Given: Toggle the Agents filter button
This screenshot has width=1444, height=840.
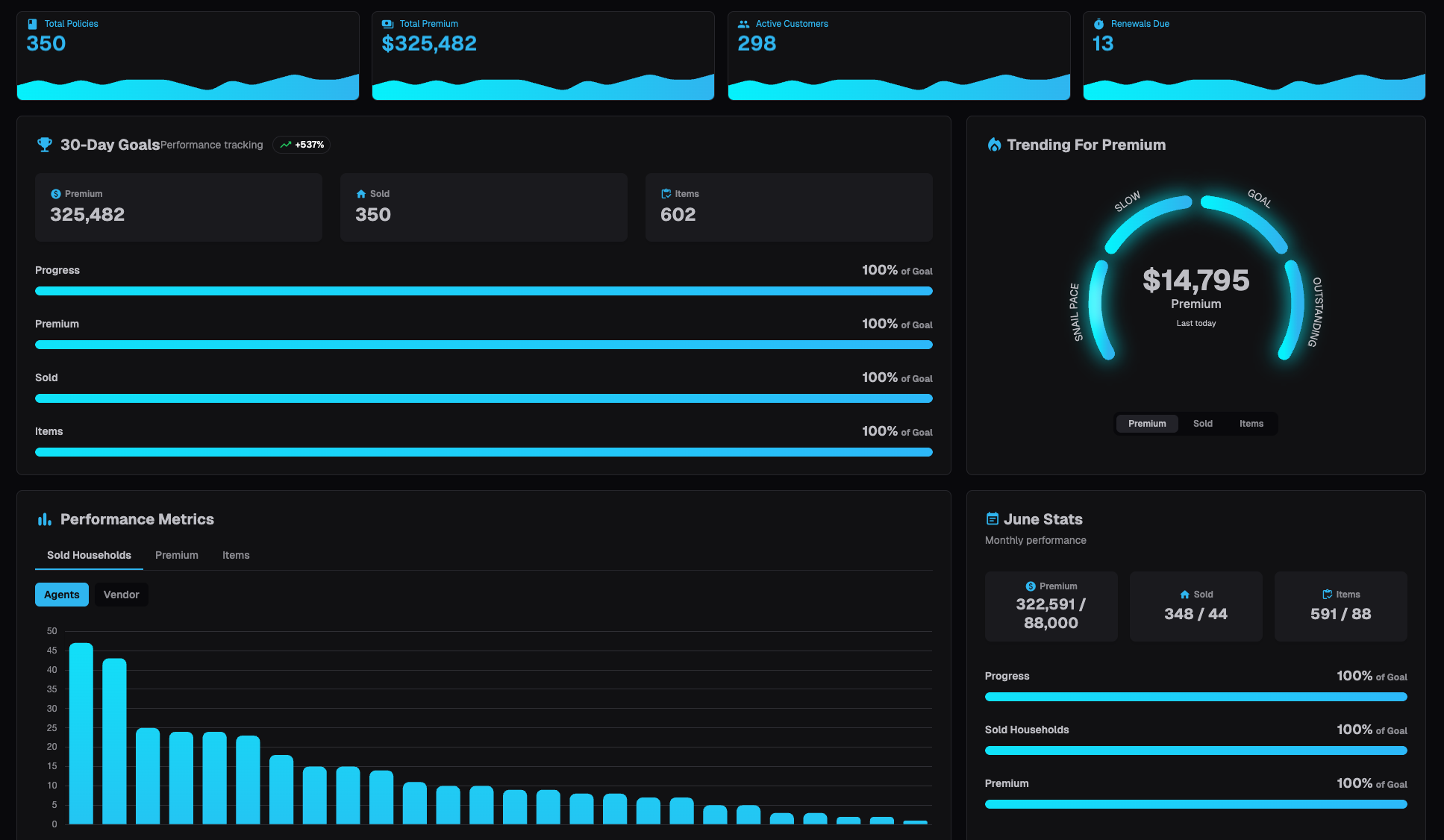Looking at the screenshot, I should coord(61,595).
